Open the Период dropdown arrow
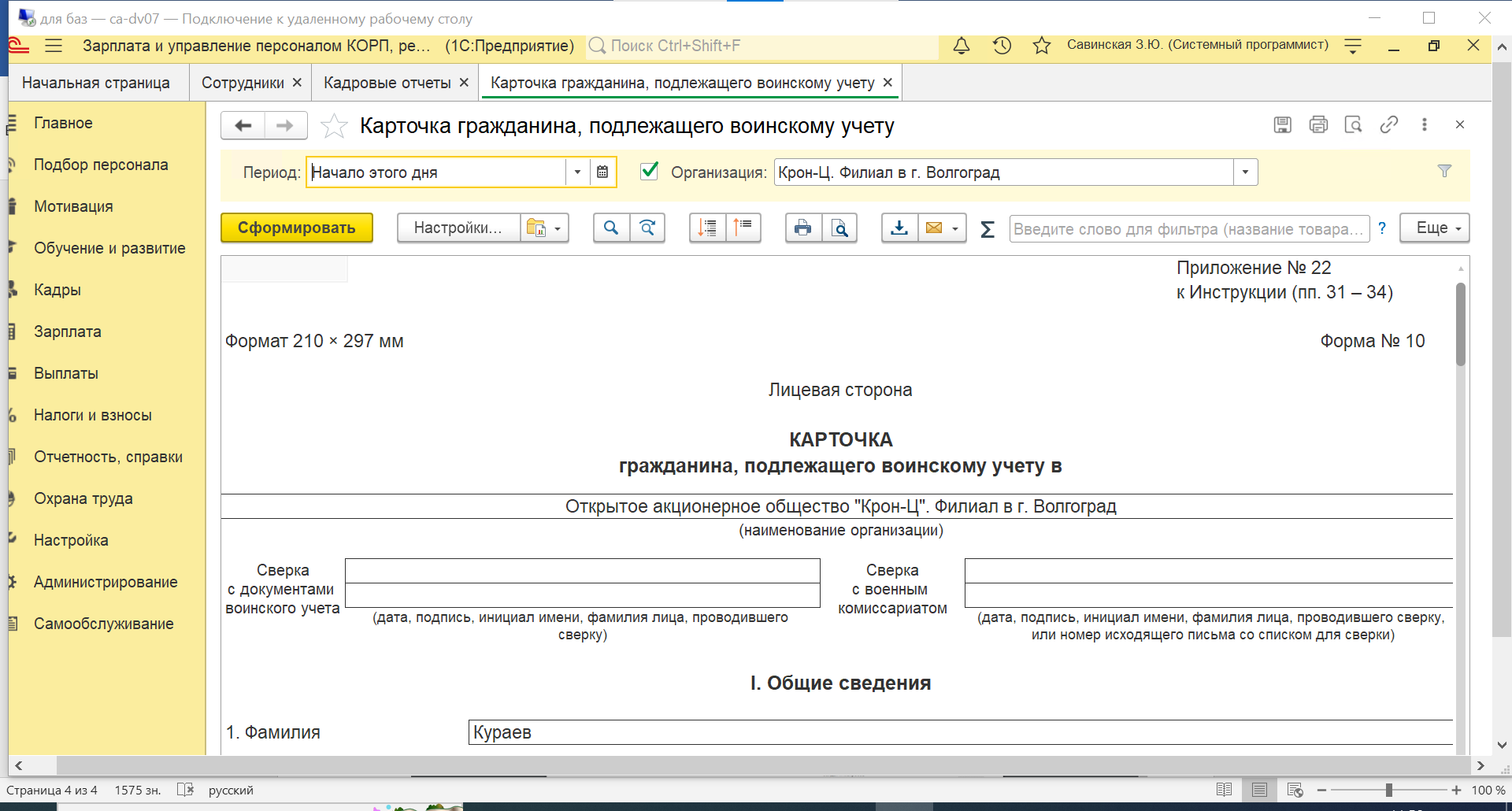The width and height of the screenshot is (1512, 811). pyautogui.click(x=577, y=172)
